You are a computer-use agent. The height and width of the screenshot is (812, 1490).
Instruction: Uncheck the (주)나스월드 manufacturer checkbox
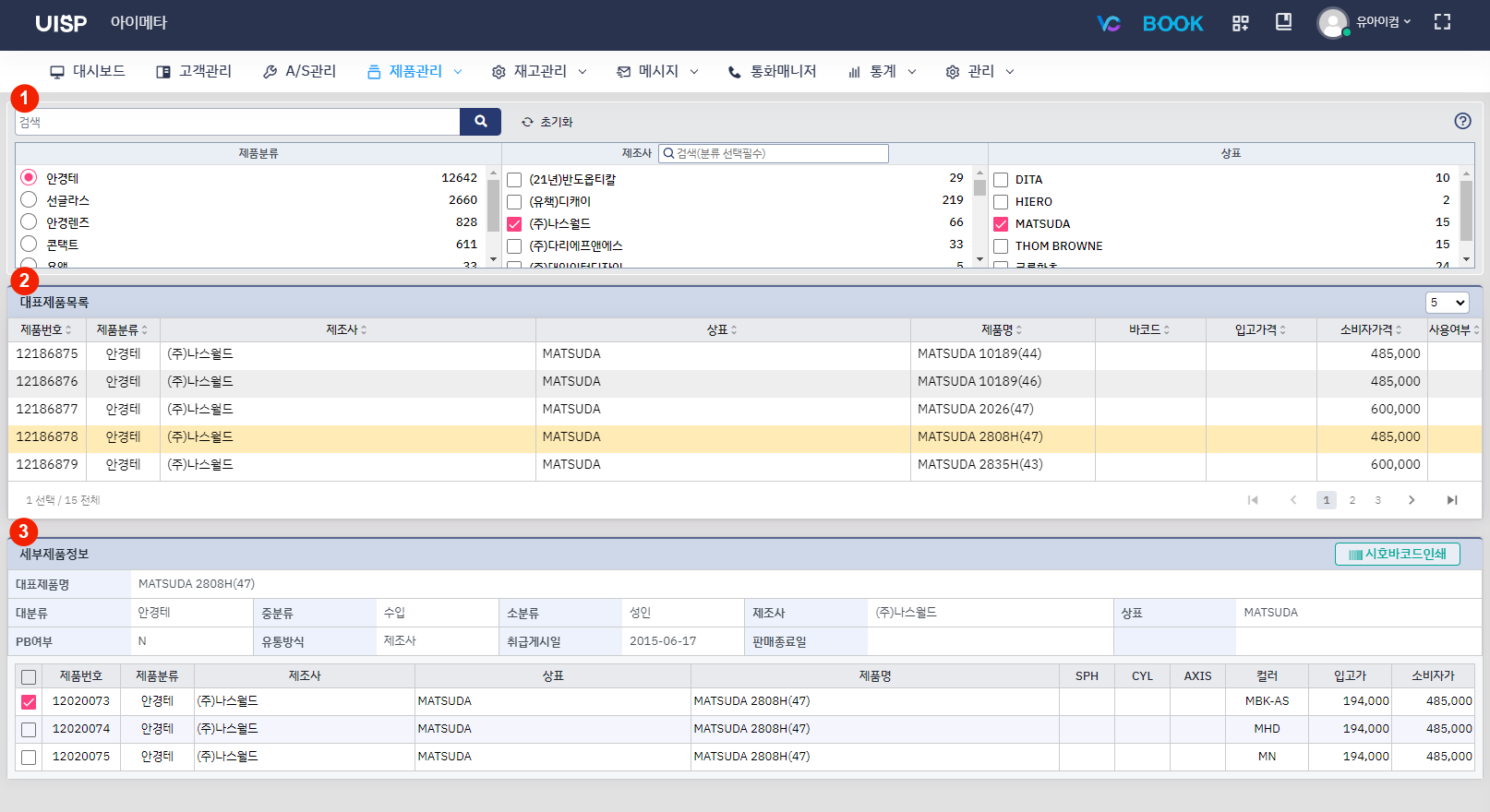[514, 224]
